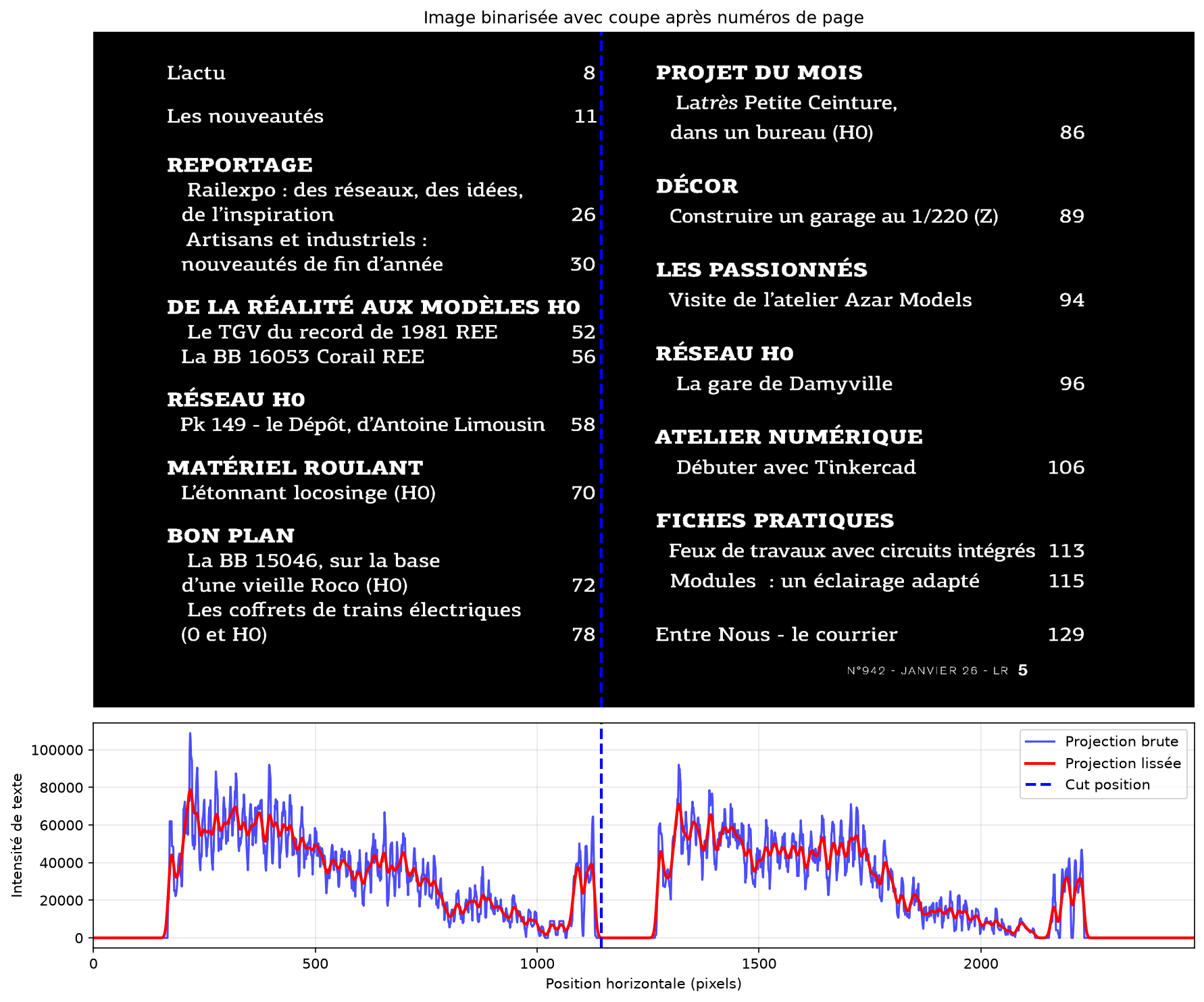This screenshot has height=1002, width=1204.
Task: Select the "FICHES PRATIQUES" heading
Action: 775,521
